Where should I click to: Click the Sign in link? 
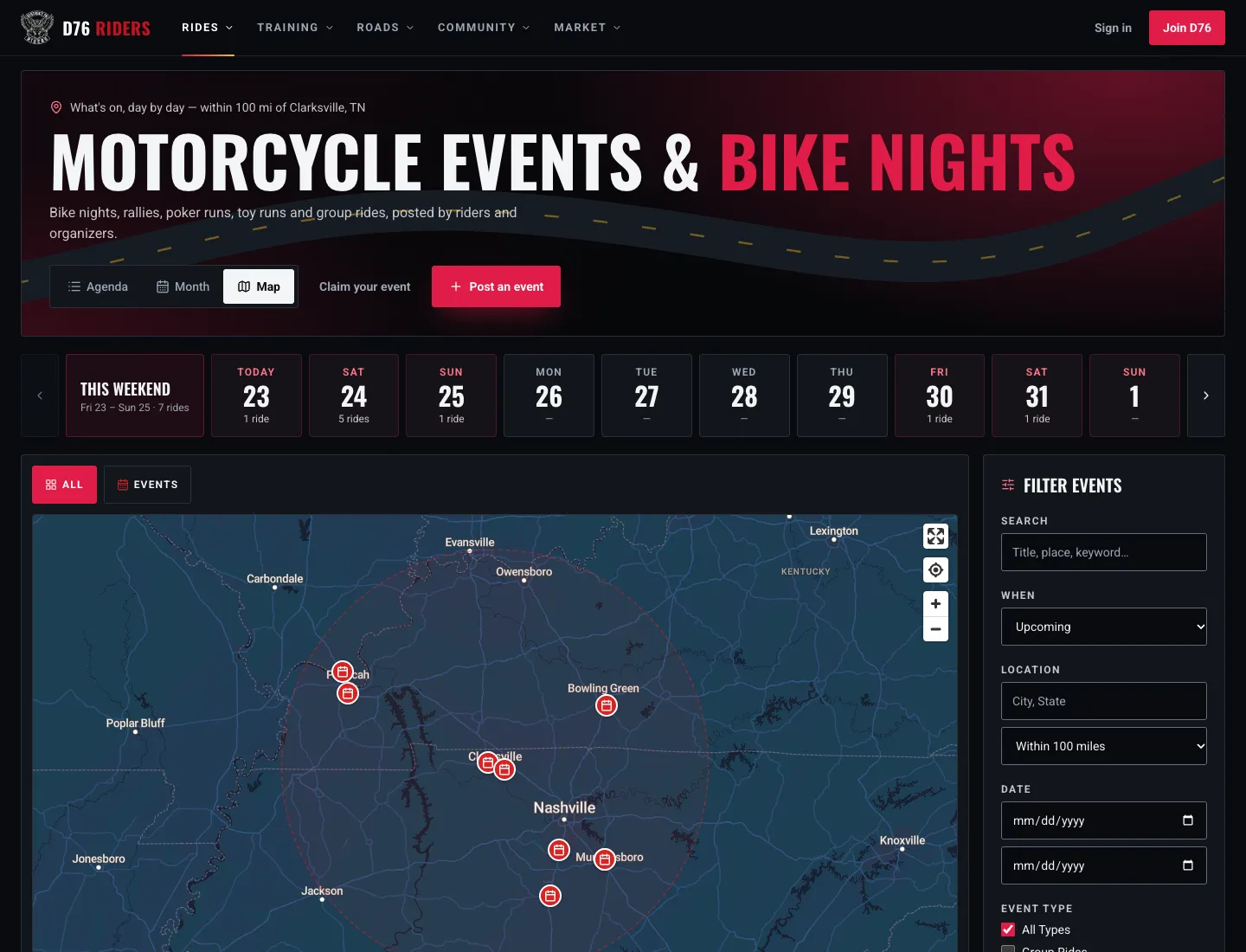point(1113,28)
